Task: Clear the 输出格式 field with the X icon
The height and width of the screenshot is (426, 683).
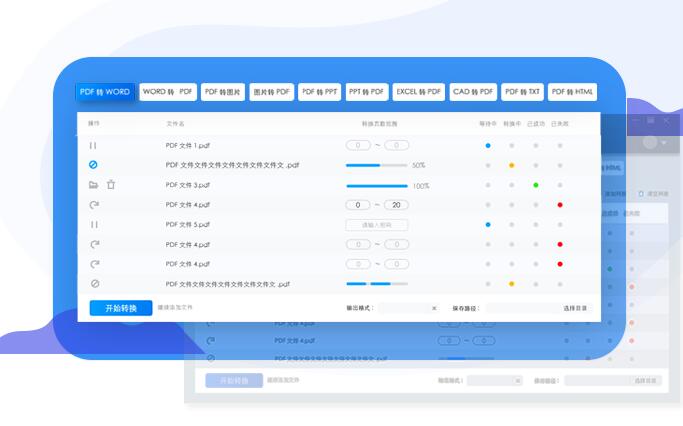Action: click(434, 308)
